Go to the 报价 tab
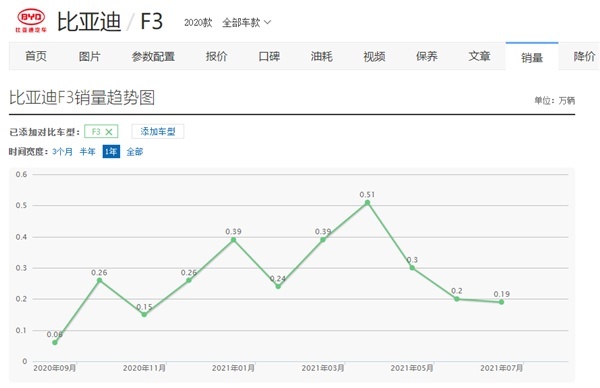 (216, 56)
